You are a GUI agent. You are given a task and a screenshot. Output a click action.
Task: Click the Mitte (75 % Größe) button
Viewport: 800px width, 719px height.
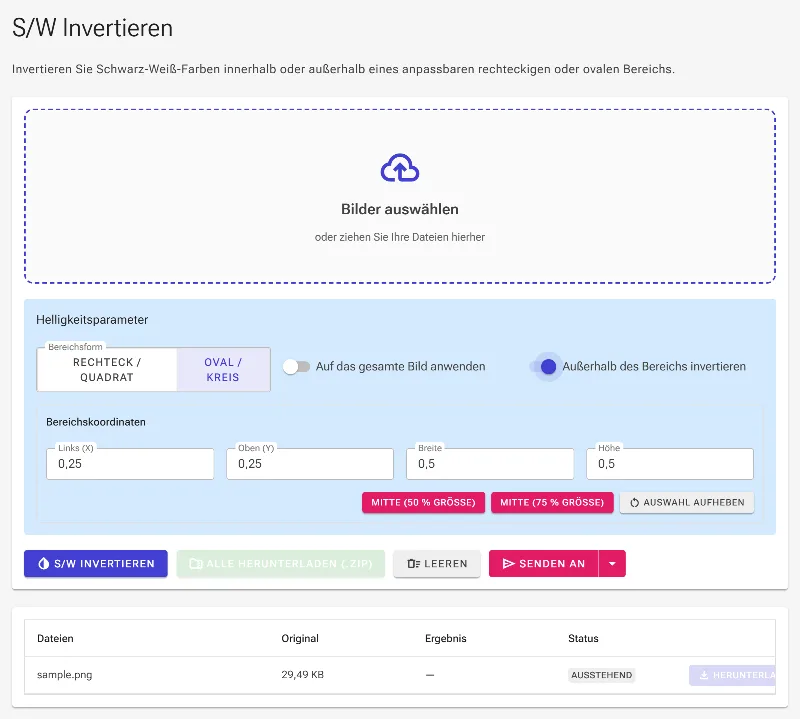tap(552, 503)
